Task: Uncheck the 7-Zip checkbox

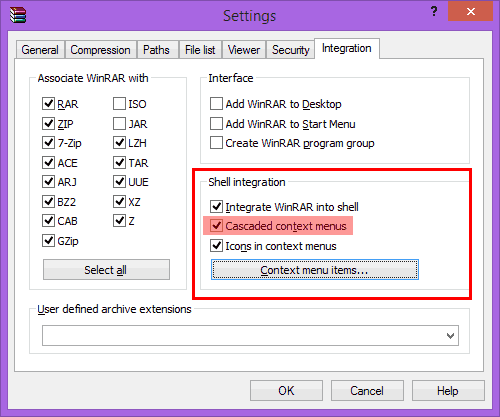Action: (x=48, y=143)
